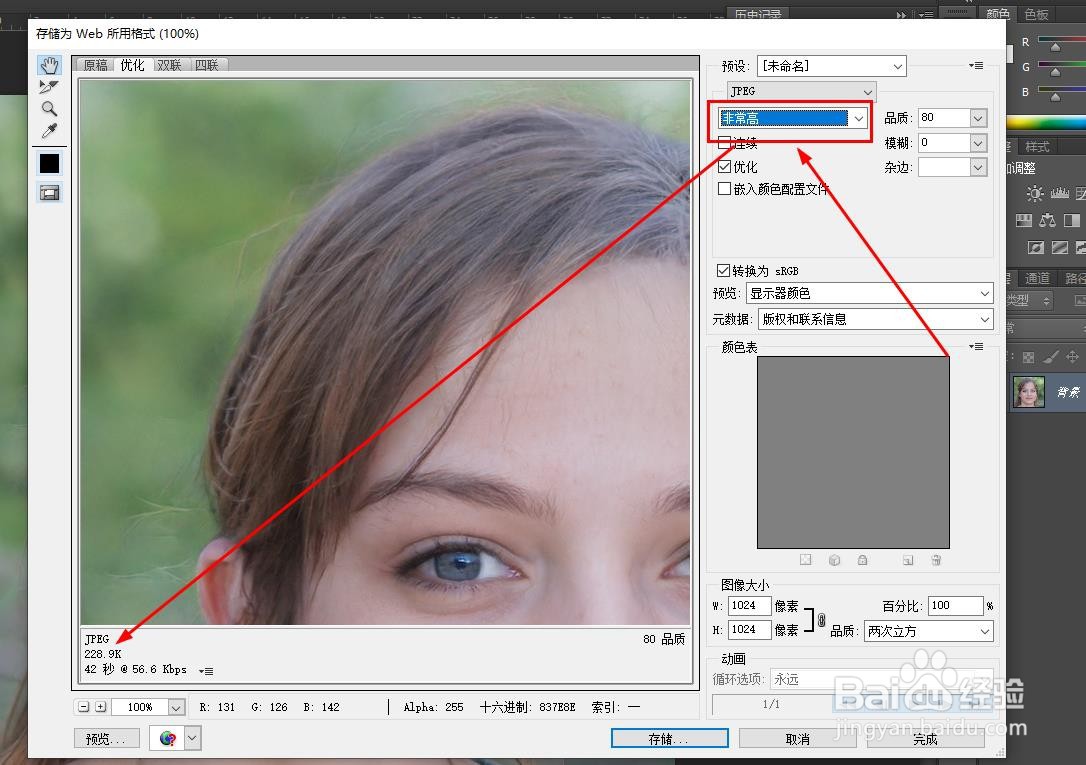
Task: Select the Hand tool
Action: coord(49,65)
